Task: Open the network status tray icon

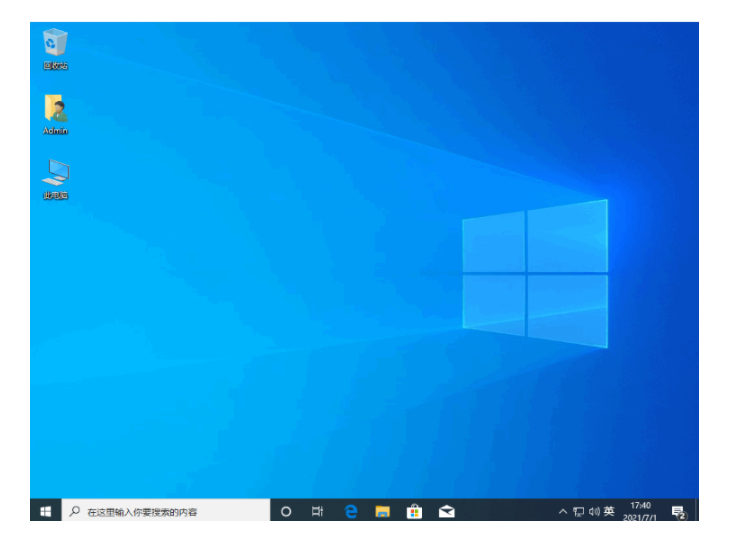Action: coord(578,511)
